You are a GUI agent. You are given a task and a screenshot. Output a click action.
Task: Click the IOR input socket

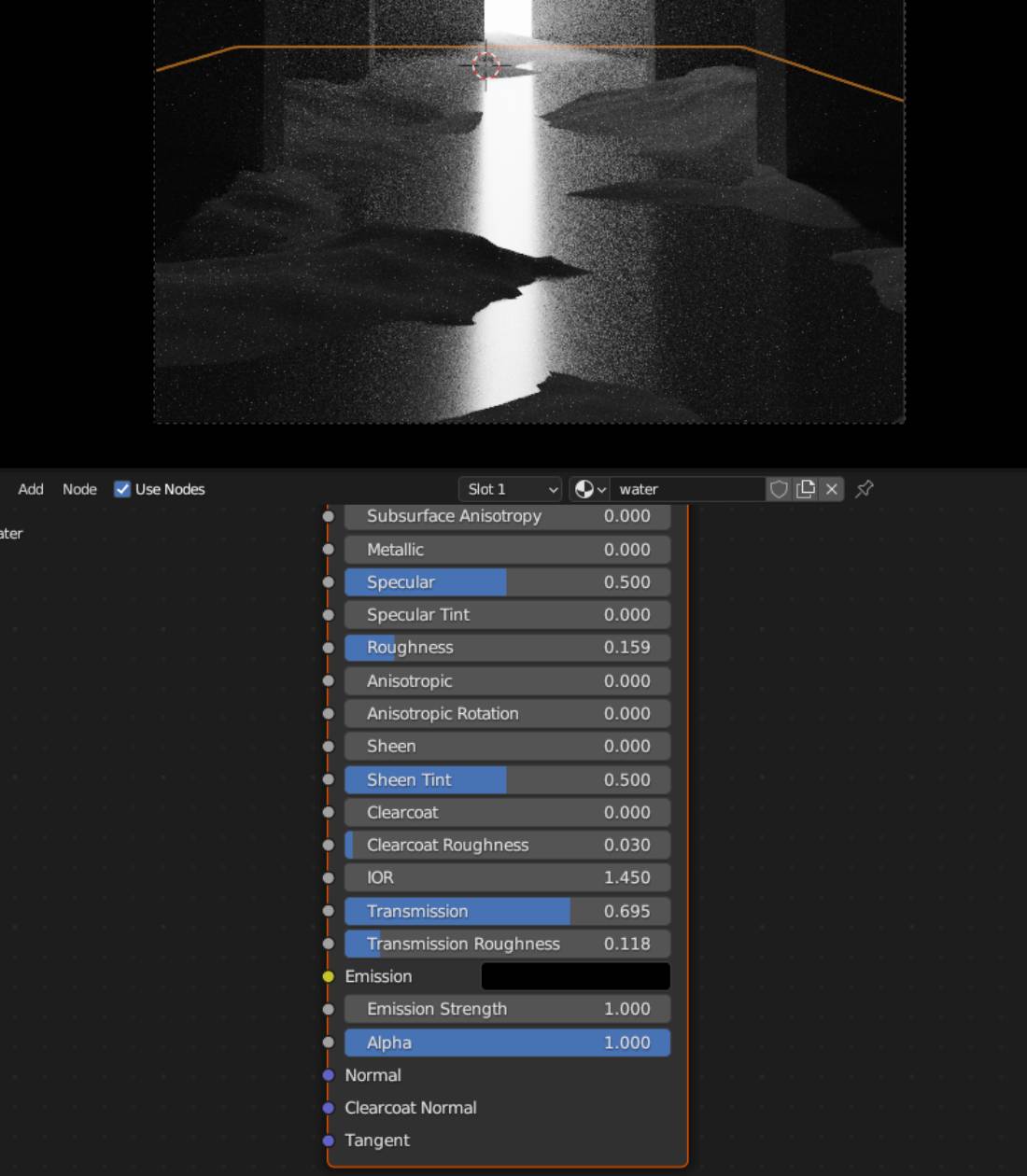329,878
